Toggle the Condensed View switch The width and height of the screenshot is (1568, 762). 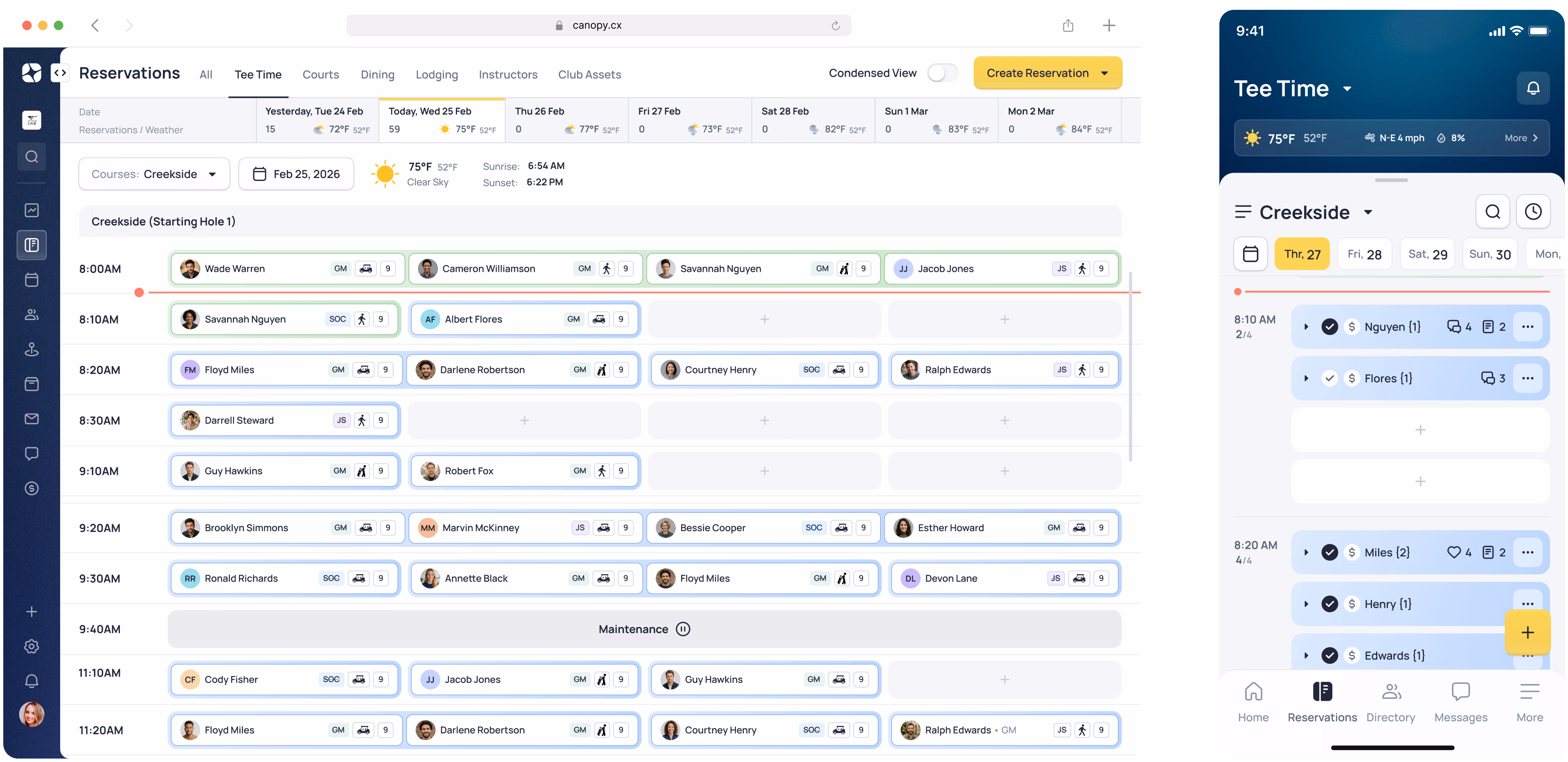click(942, 73)
